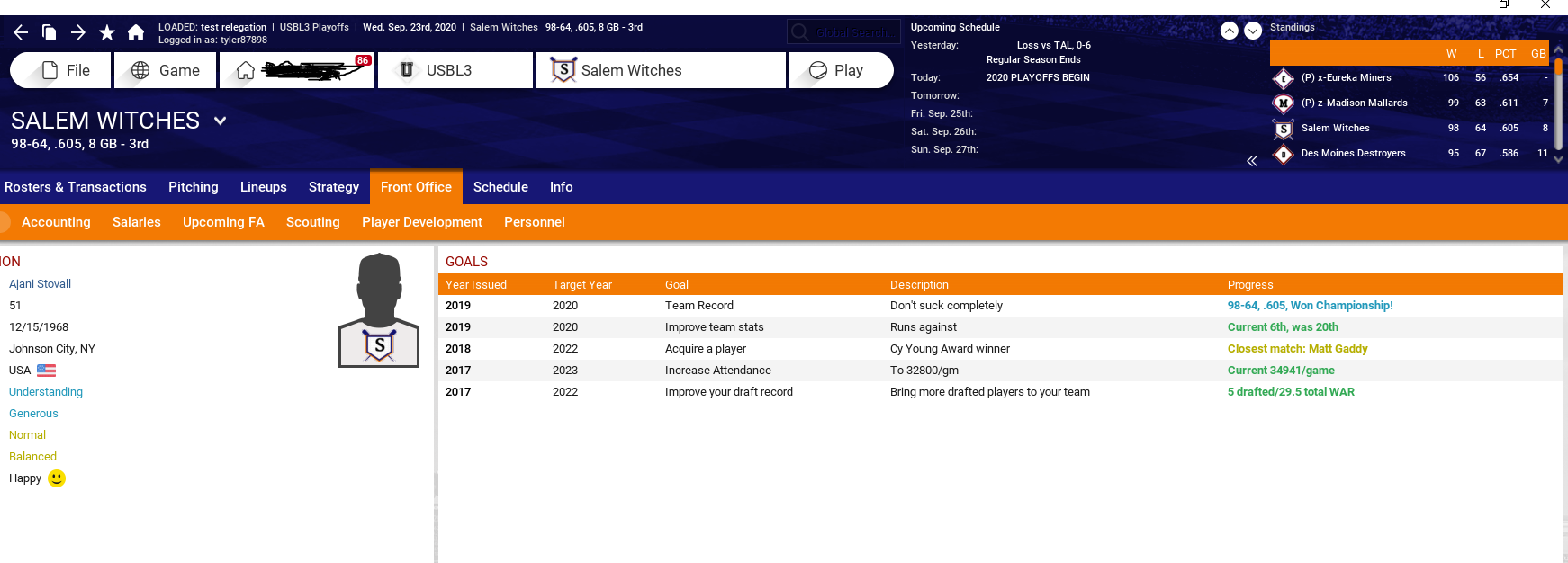Open the Accounting subtab
The width and height of the screenshot is (1568, 563).
(x=56, y=222)
